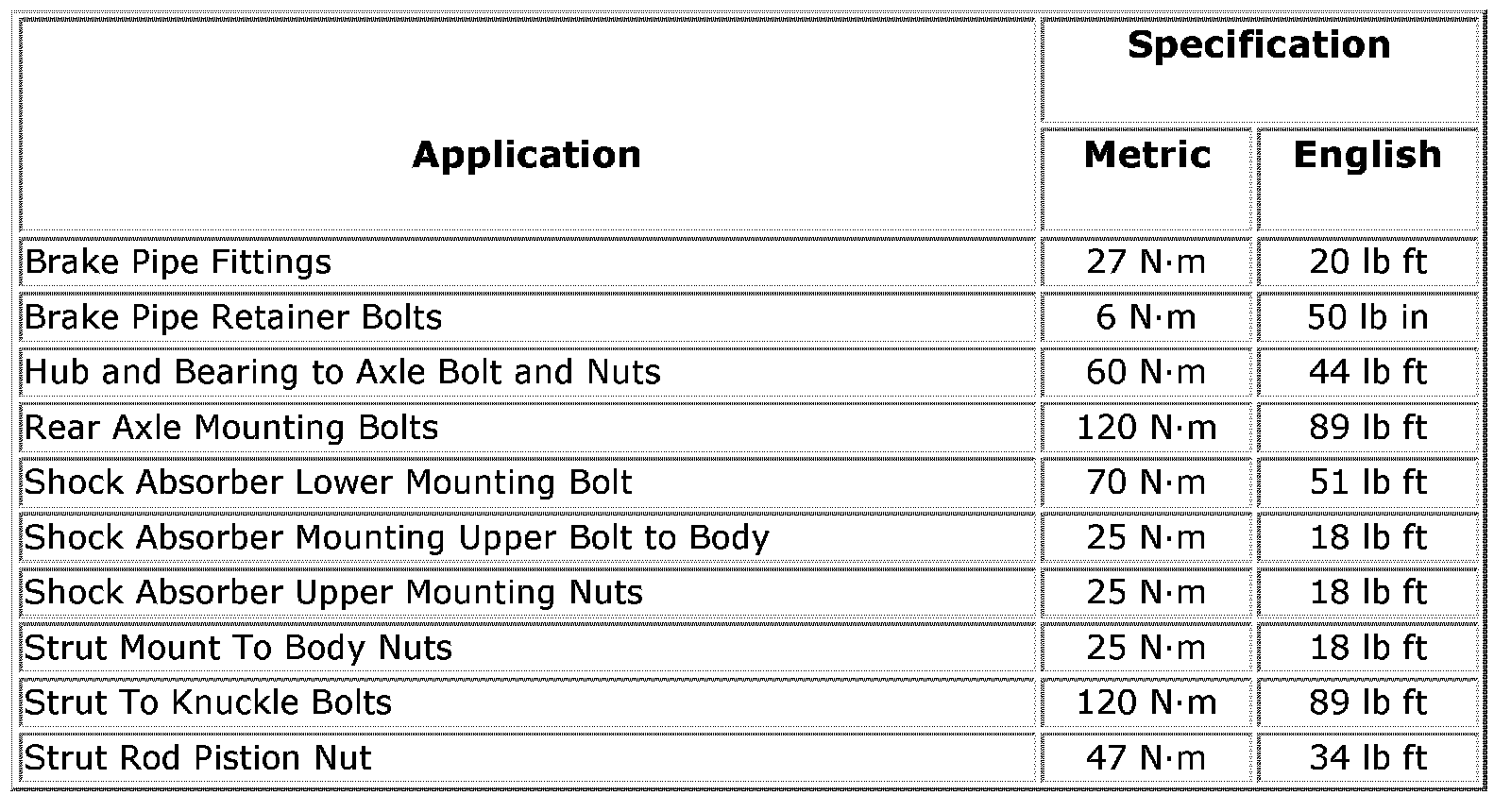Click the Specification header cell

pyautogui.click(x=1258, y=45)
